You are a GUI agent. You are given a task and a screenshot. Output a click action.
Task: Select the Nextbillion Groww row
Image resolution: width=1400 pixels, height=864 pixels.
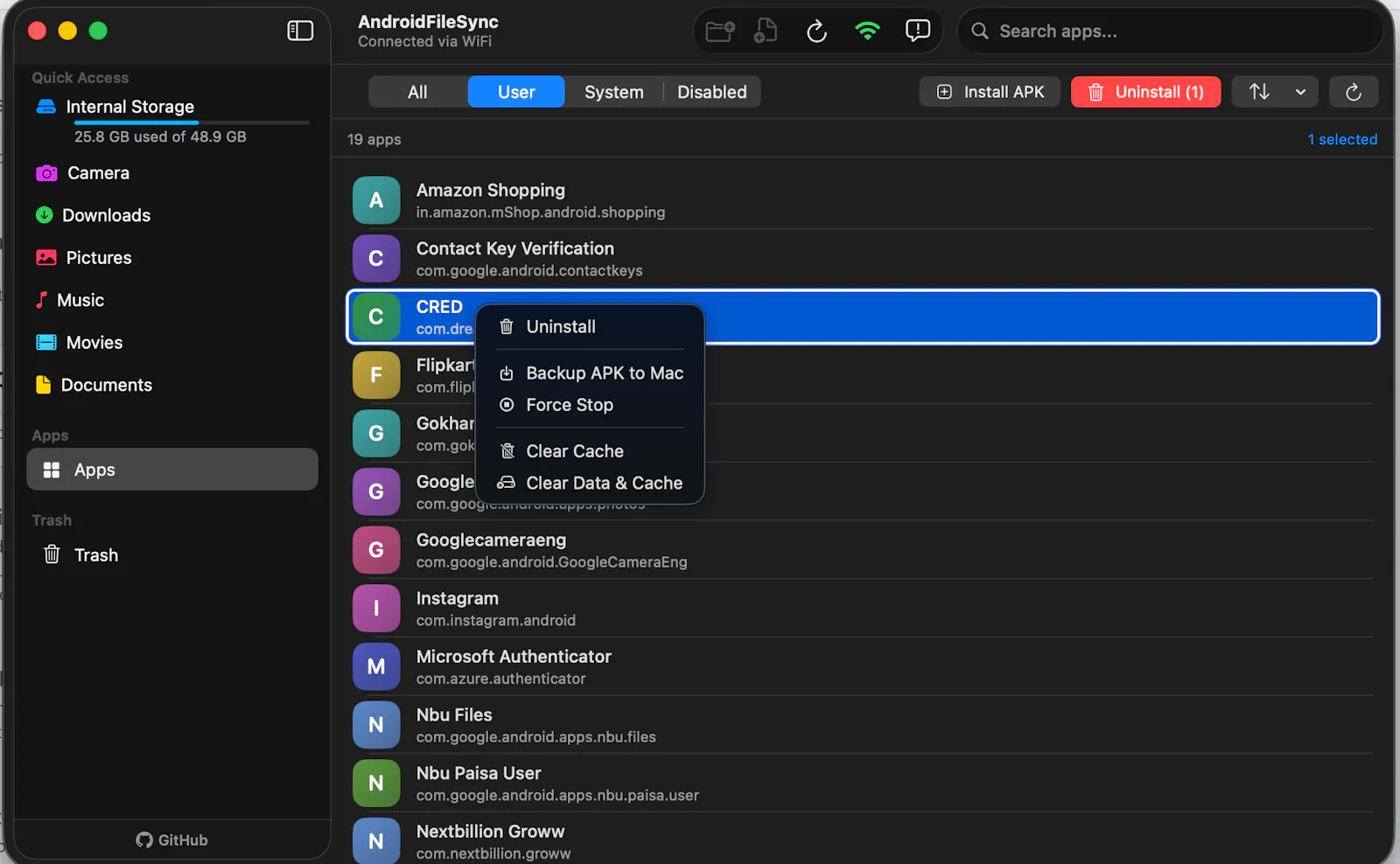click(x=863, y=840)
